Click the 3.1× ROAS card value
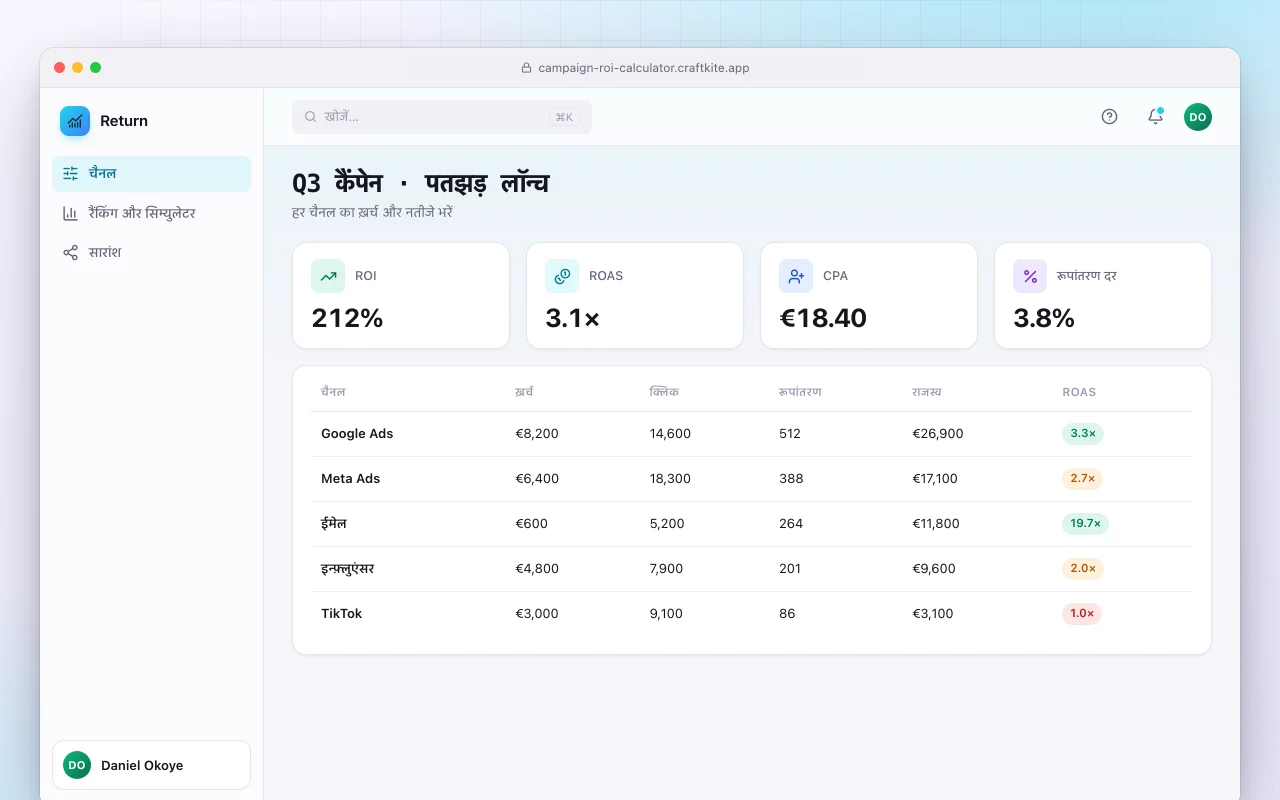 [x=573, y=318]
